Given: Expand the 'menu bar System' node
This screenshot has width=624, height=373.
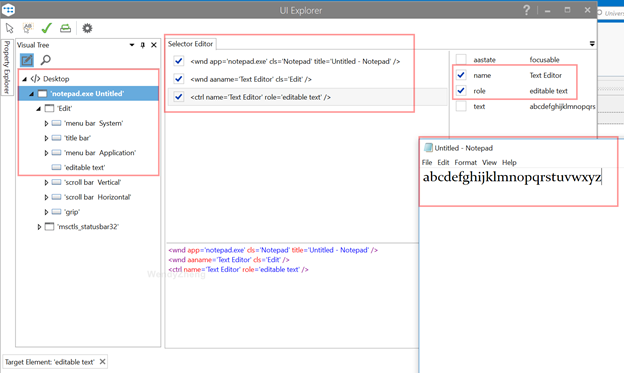Looking at the screenshot, I should 46,123.
